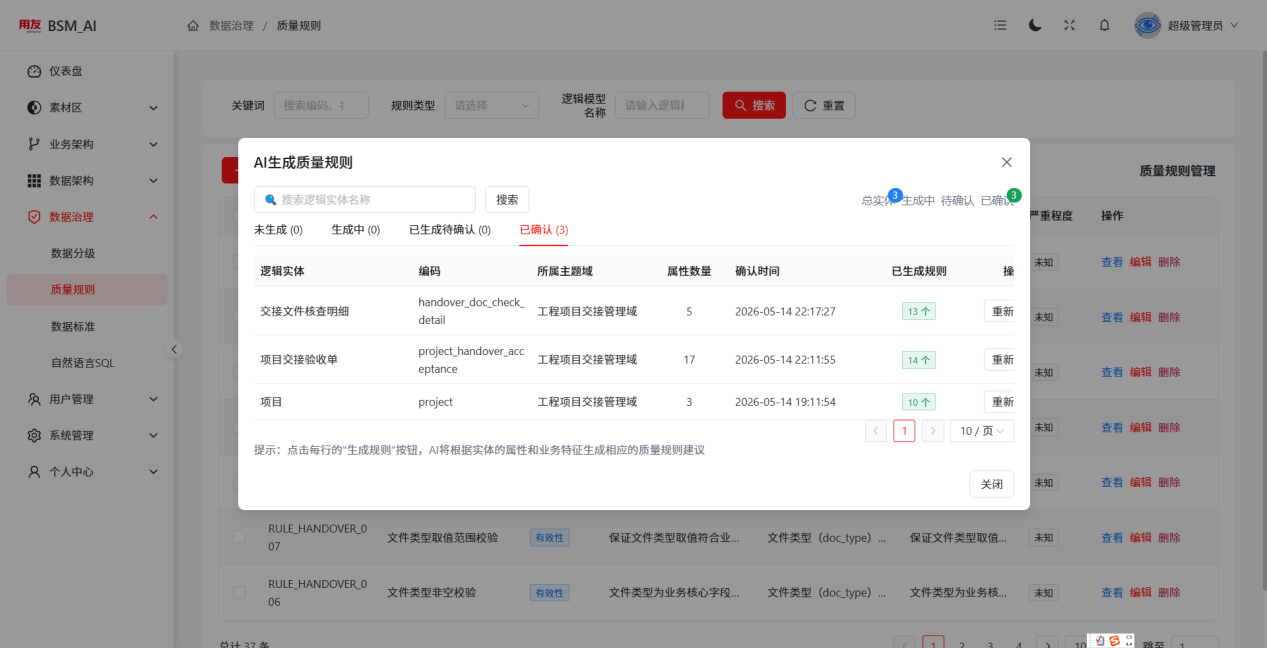Open 数据标准 in the sidebar
The height and width of the screenshot is (648, 1267).
tap(73, 326)
